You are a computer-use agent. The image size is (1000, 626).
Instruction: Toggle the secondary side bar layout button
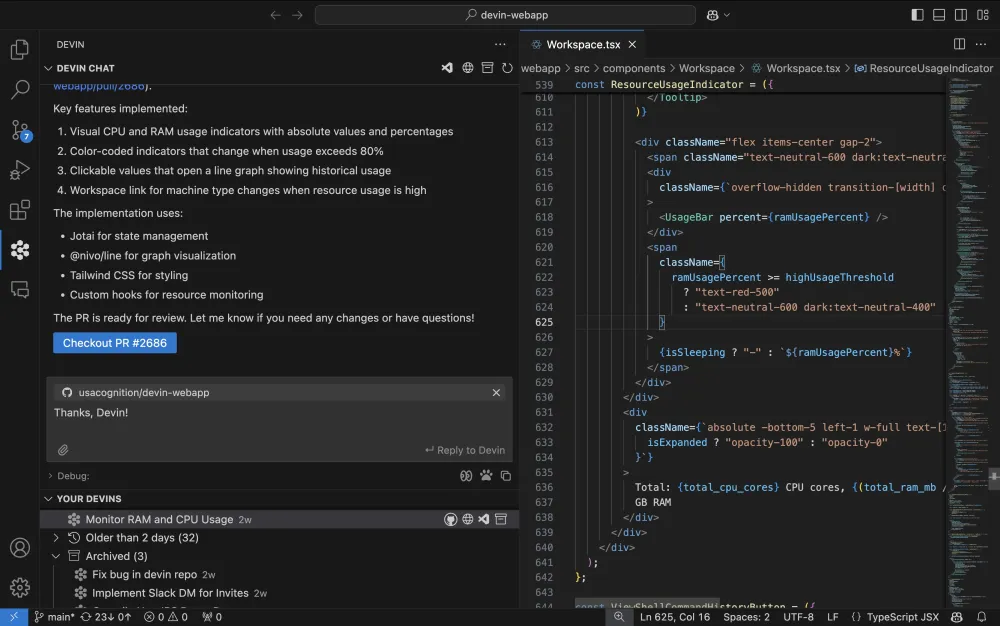(960, 15)
